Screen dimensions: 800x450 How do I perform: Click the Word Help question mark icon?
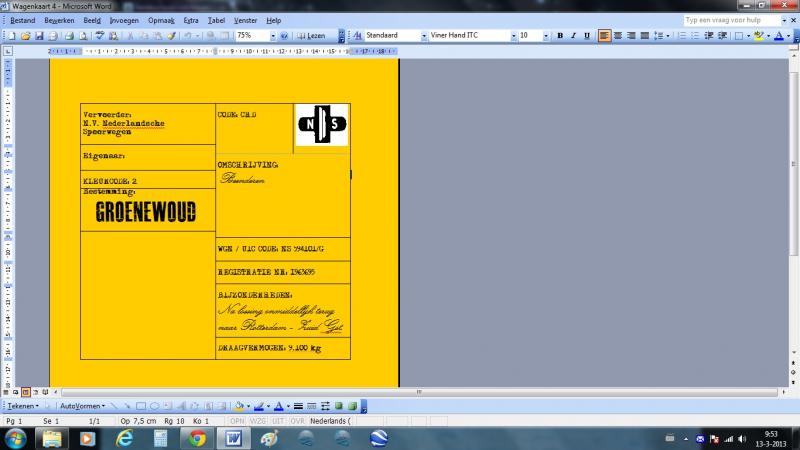coord(284,36)
